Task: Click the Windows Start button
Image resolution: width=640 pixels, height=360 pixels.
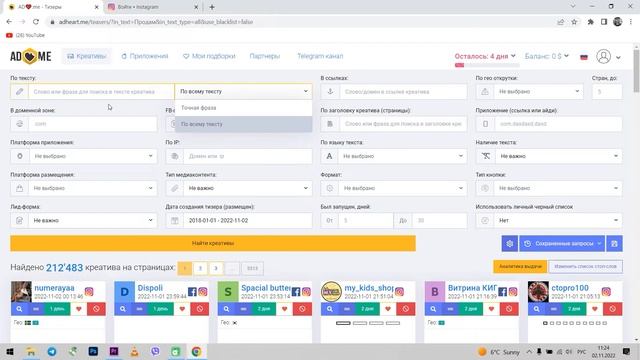Action: coord(10,351)
